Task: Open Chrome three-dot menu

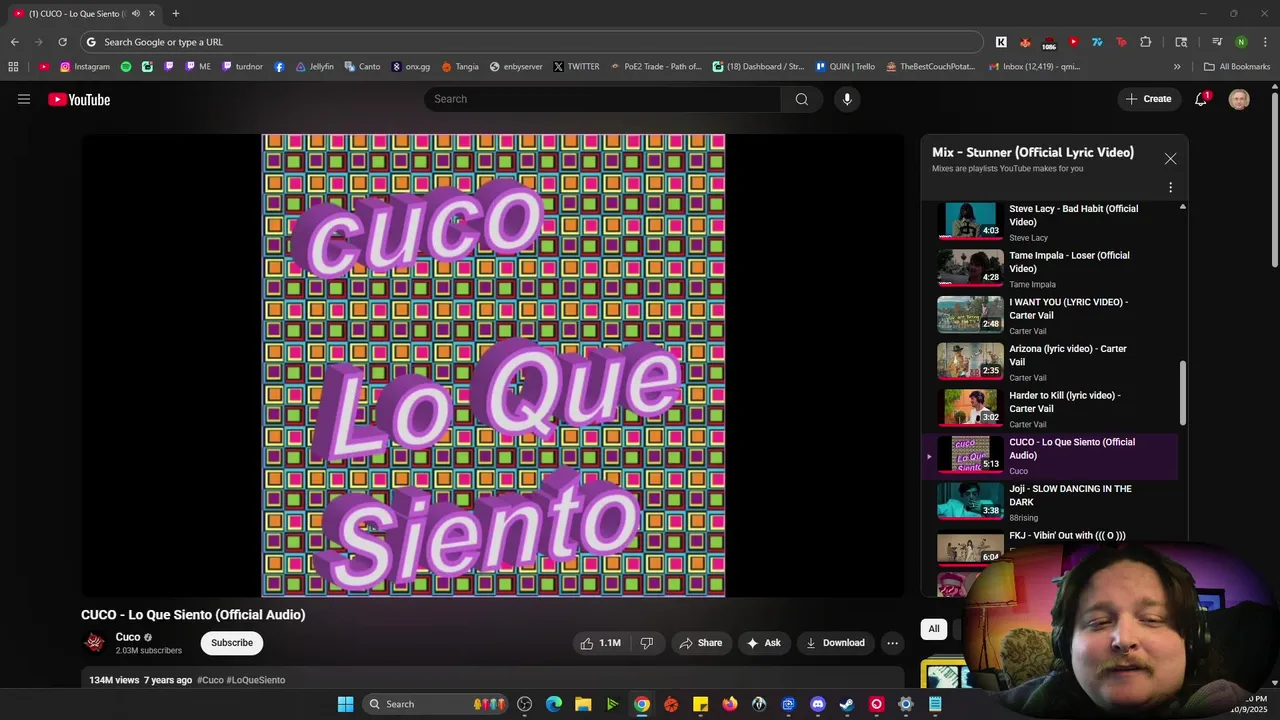Action: click(1264, 42)
